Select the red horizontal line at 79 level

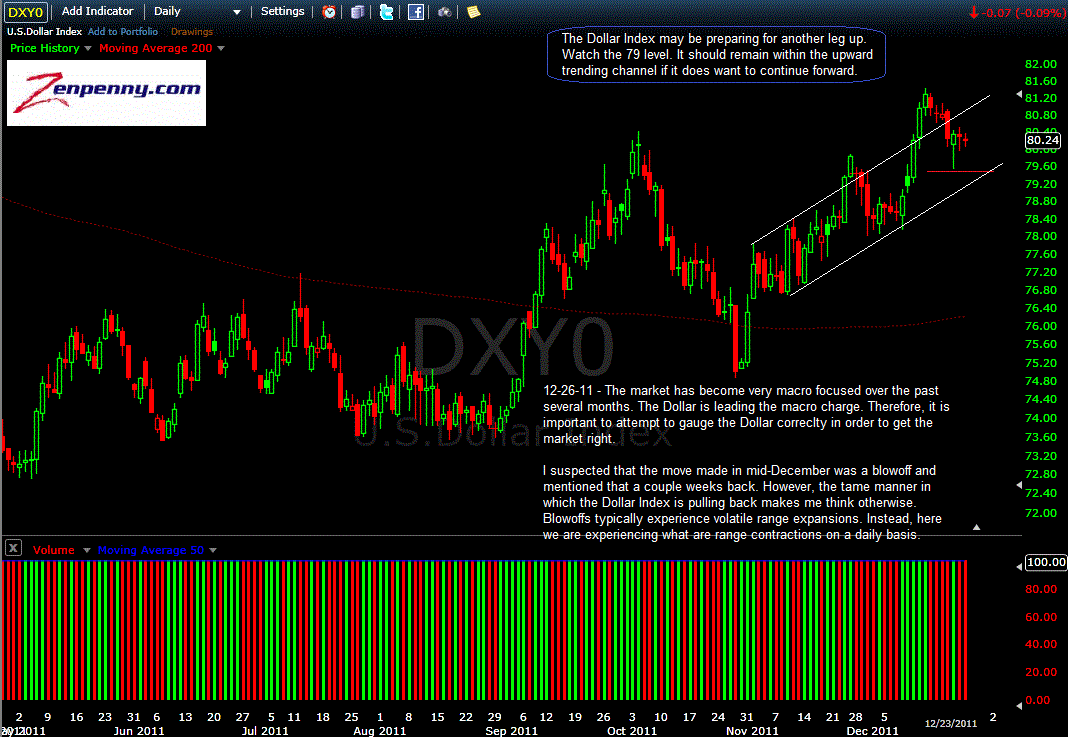(x=960, y=171)
